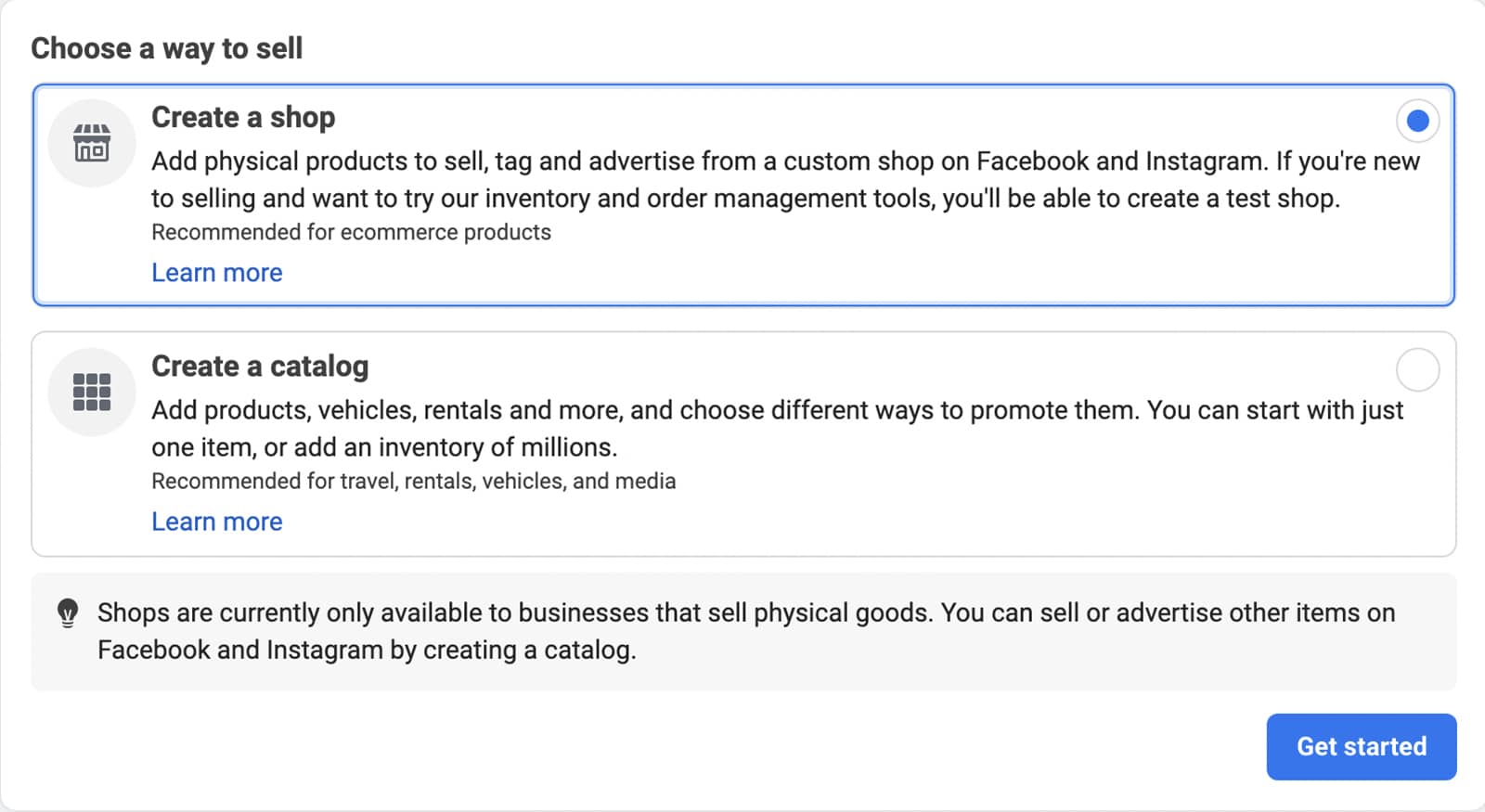
Task: Select the Create a shop radio button
Action: coord(1417,121)
